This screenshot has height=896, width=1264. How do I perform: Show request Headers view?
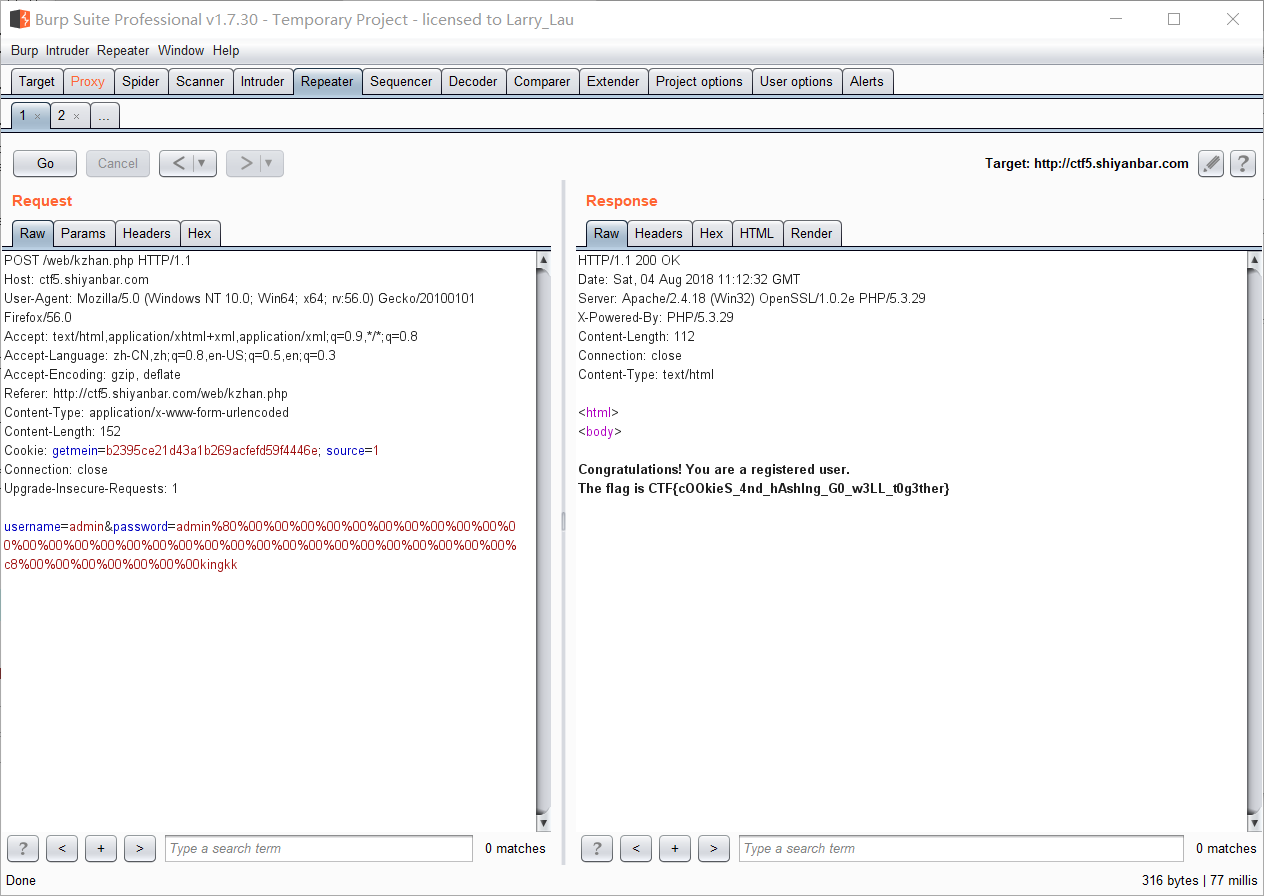click(x=147, y=233)
